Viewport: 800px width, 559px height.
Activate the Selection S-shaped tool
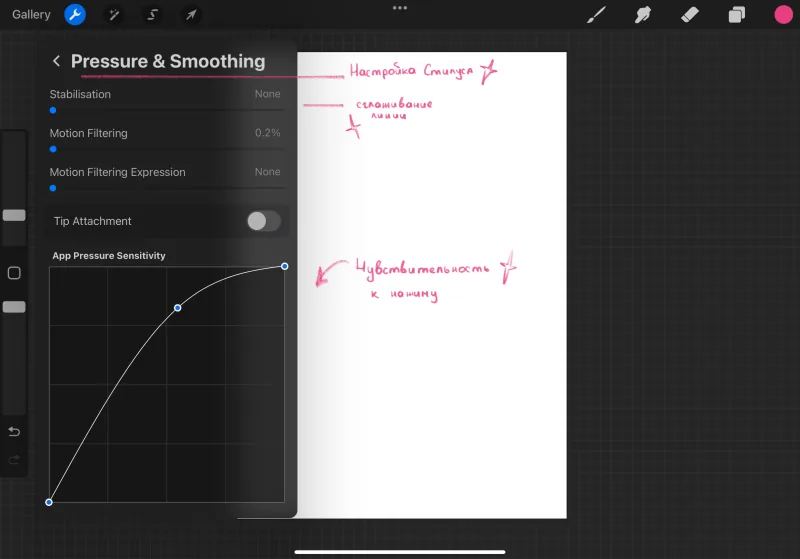pos(153,15)
